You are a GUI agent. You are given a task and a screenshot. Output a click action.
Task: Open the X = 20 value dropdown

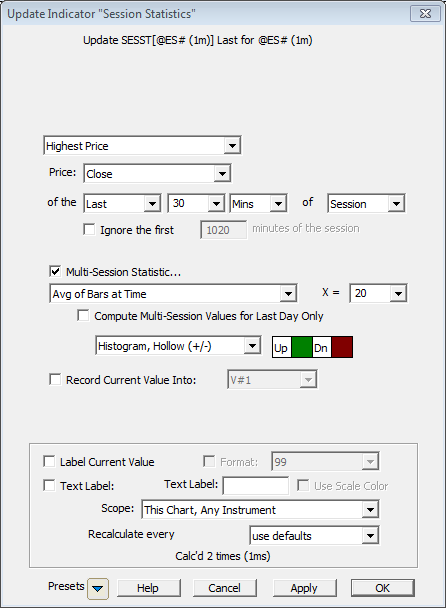[378, 293]
